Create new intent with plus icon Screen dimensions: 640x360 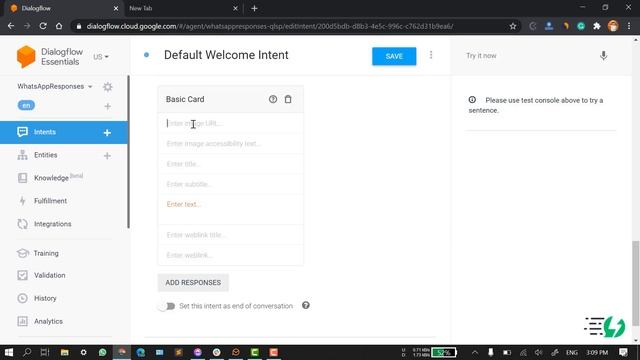pyautogui.click(x=107, y=133)
